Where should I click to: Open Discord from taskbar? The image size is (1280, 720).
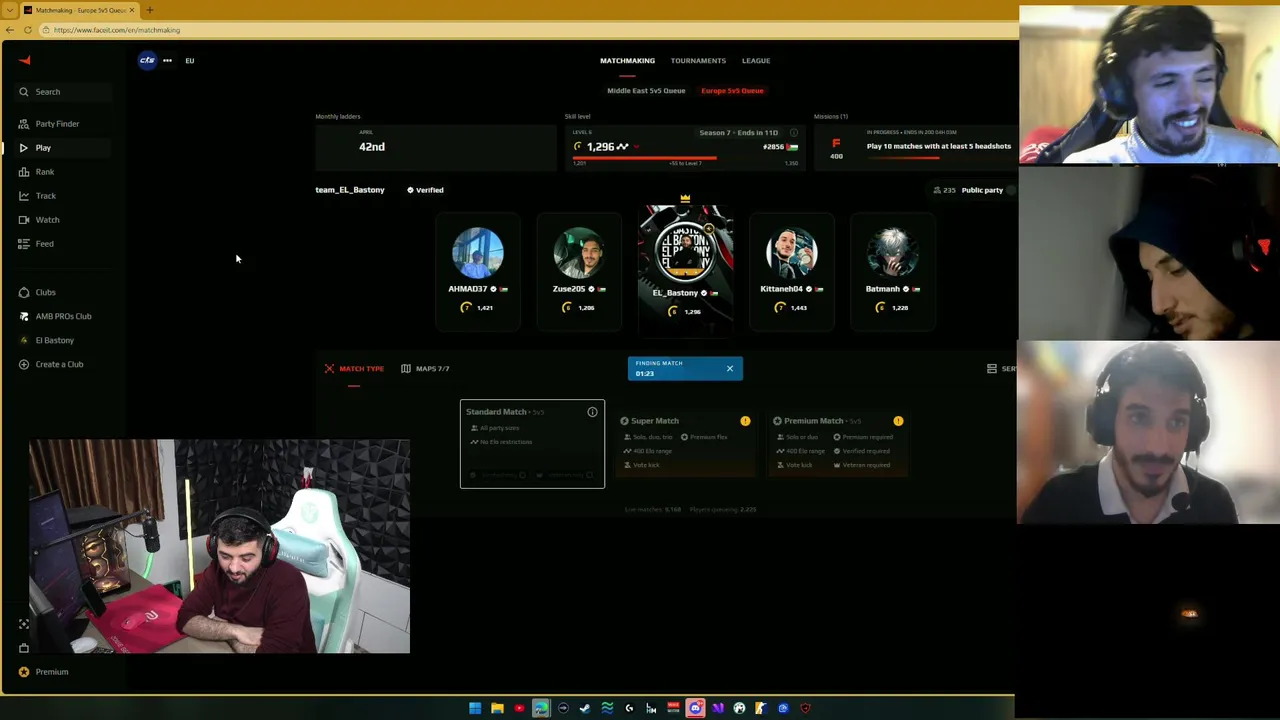[x=695, y=709]
